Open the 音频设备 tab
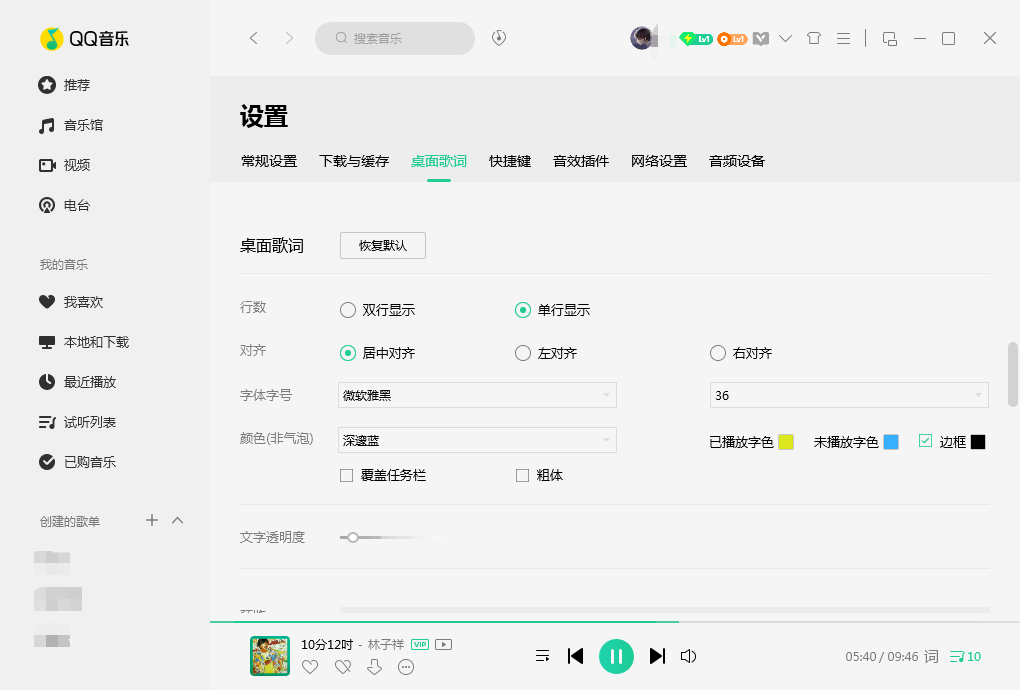 pyautogui.click(x=737, y=161)
